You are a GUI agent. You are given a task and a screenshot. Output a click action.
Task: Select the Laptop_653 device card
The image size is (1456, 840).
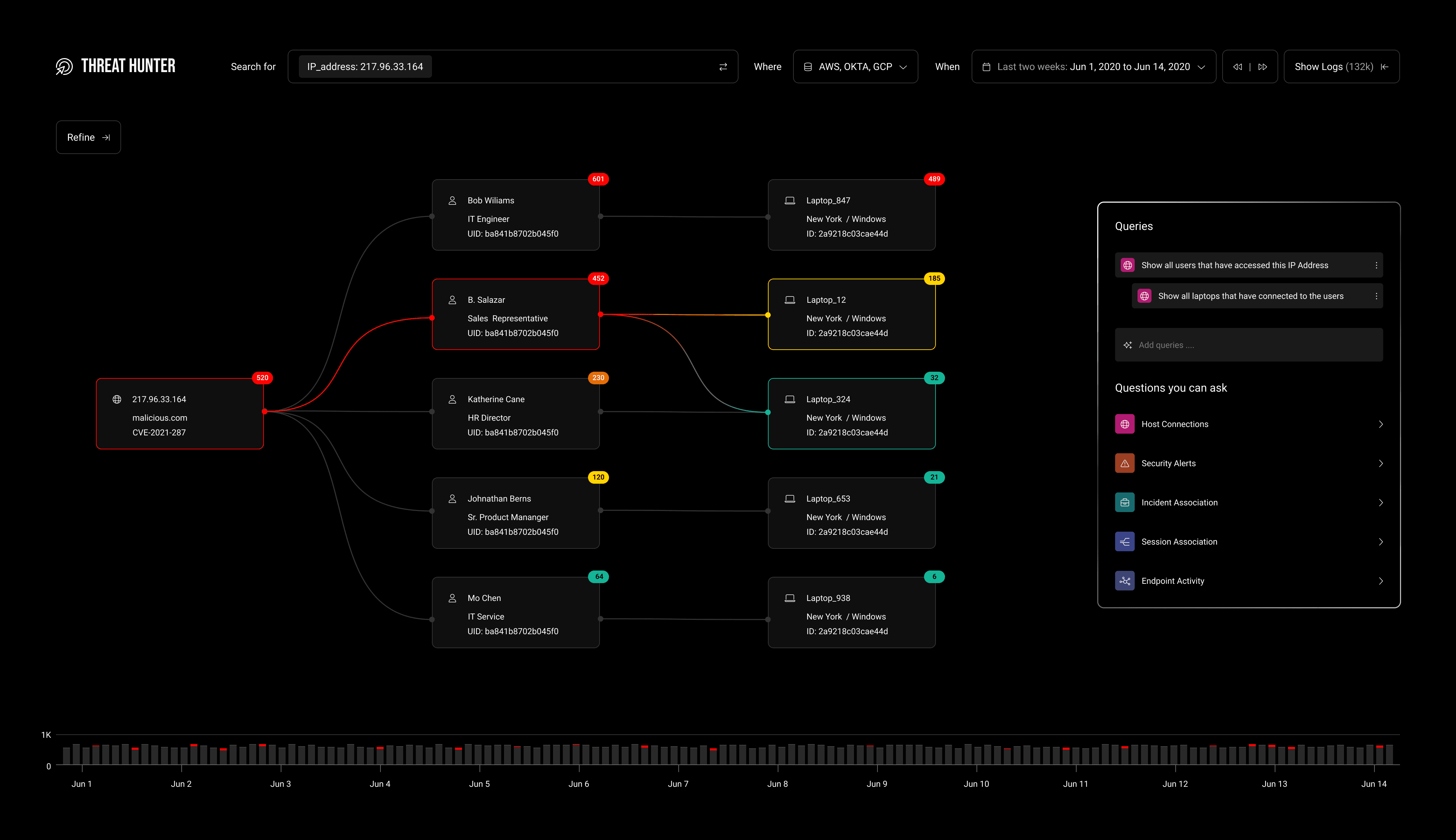pyautogui.click(x=852, y=513)
